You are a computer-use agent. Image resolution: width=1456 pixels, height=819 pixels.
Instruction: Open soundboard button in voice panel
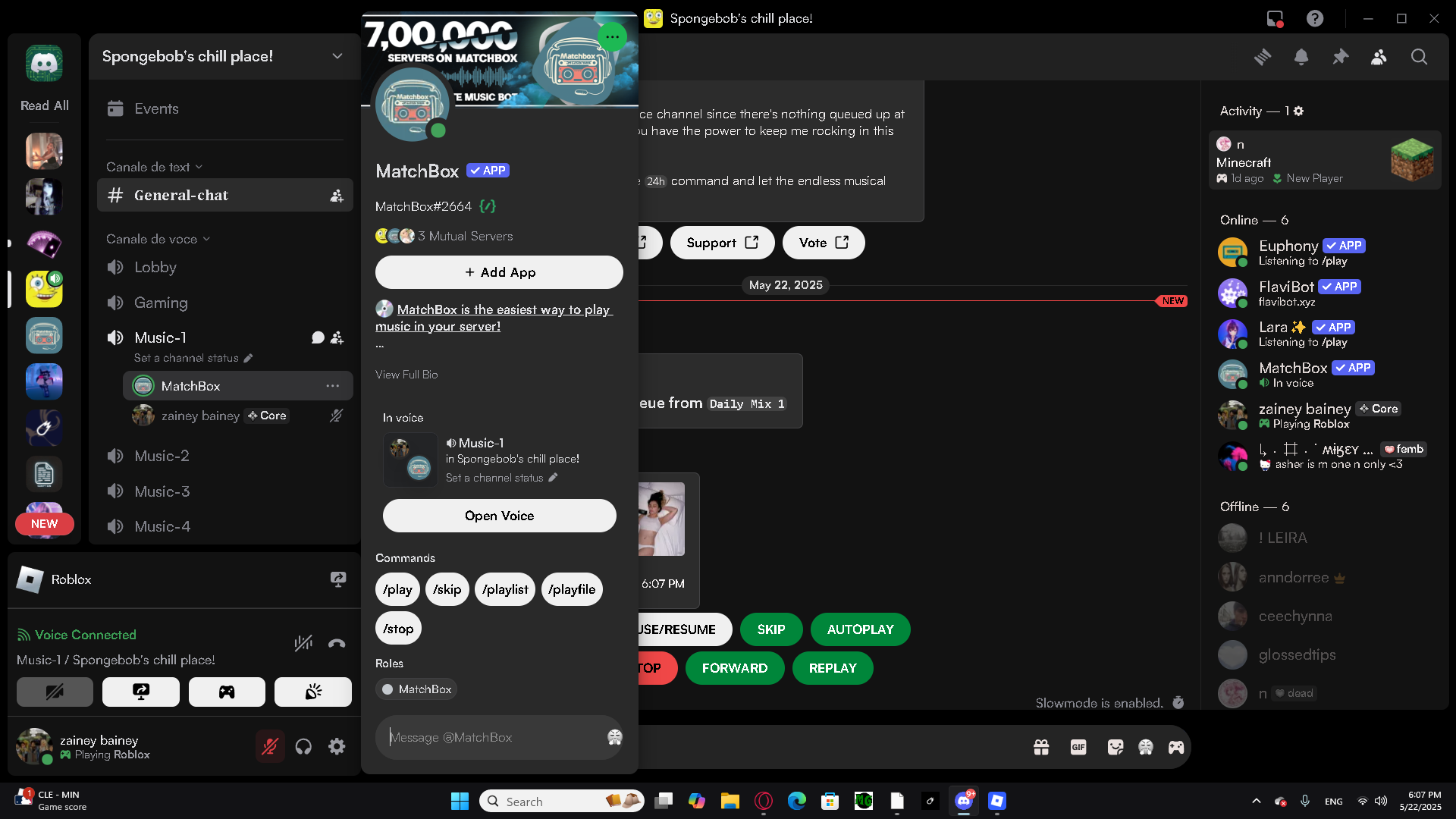coord(313,692)
